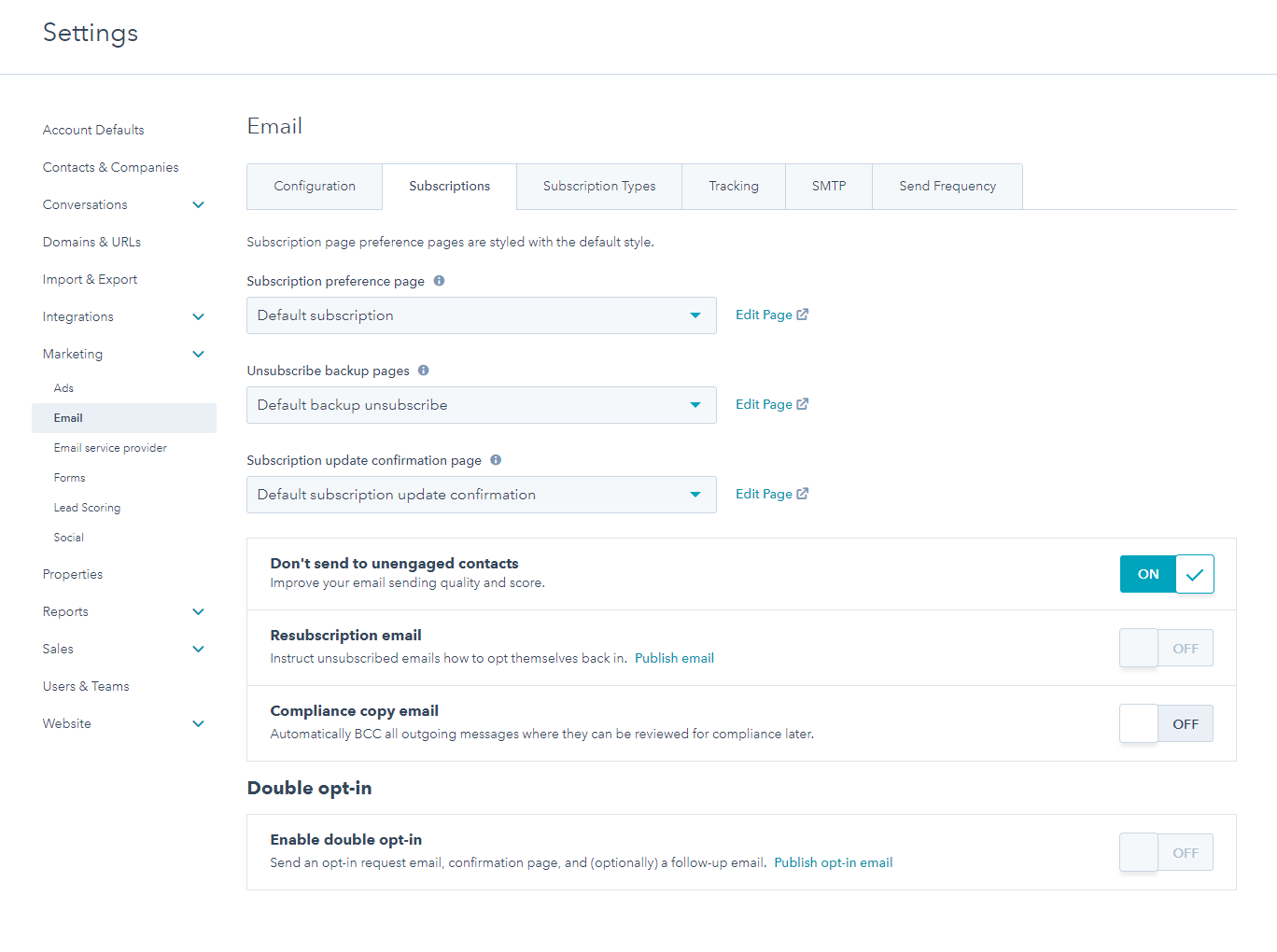This screenshot has height=952, width=1277.
Task: Click the Publish opt-in email link
Action: click(x=834, y=862)
